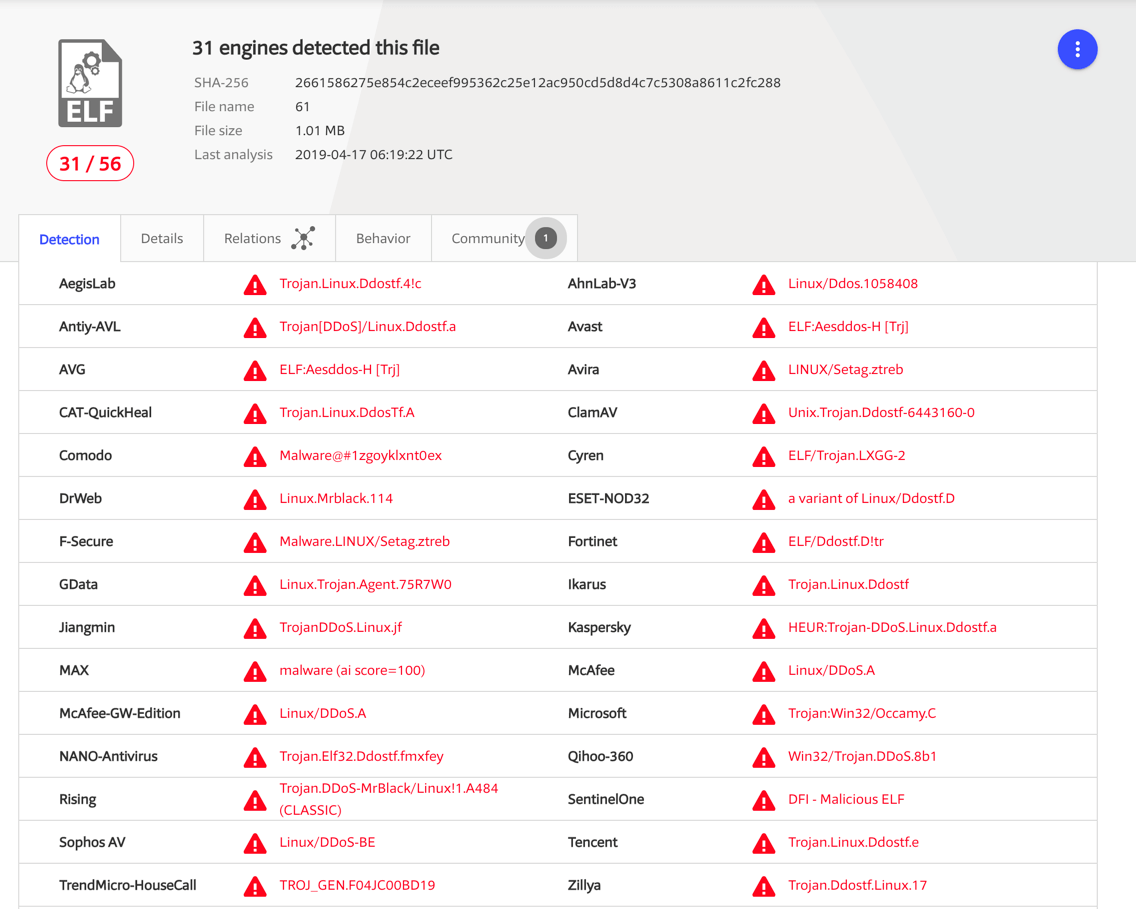
Task: Switch to the Community tab
Action: [488, 238]
